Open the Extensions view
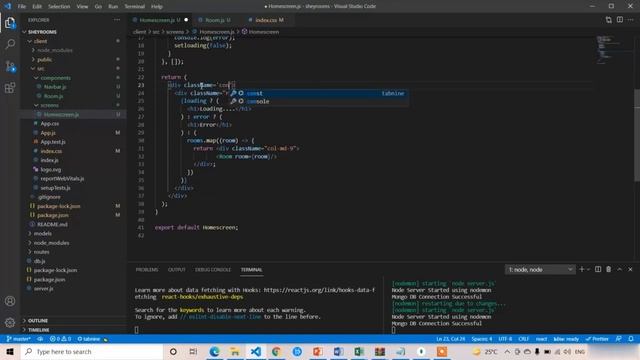Viewport: 640px width, 360px height. pyautogui.click(x=10, y=88)
